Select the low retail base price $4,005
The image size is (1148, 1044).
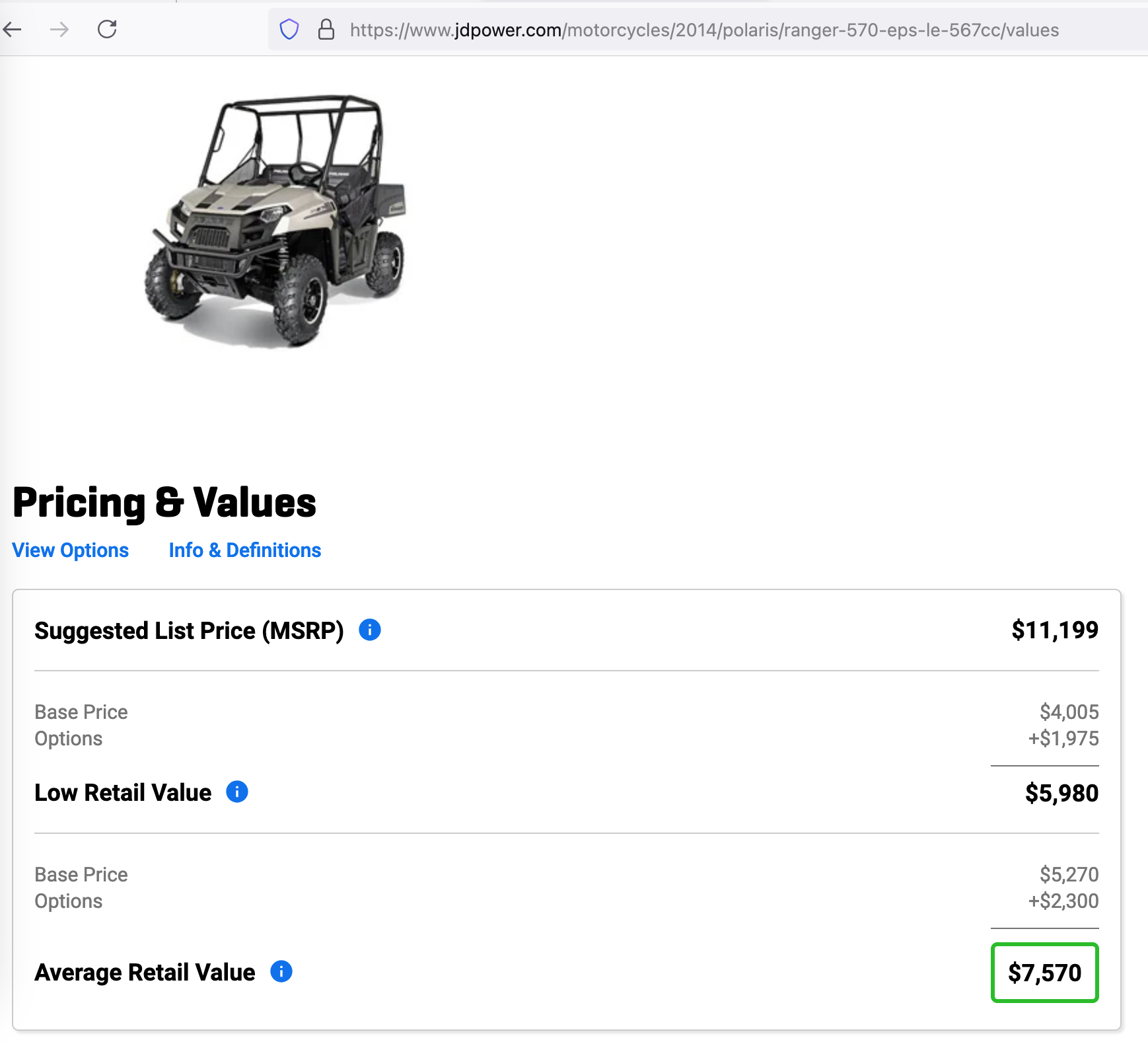[1069, 712]
